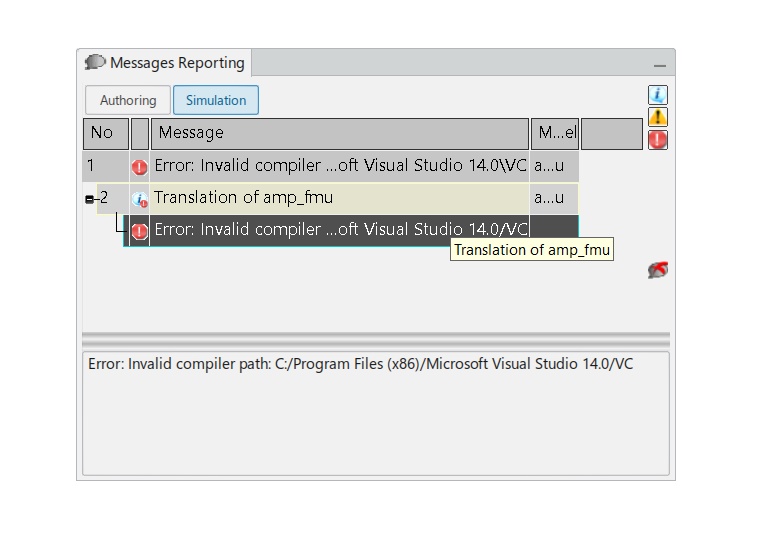The width and height of the screenshot is (766, 548).
Task: Click the M...el column header
Action: tap(555, 133)
